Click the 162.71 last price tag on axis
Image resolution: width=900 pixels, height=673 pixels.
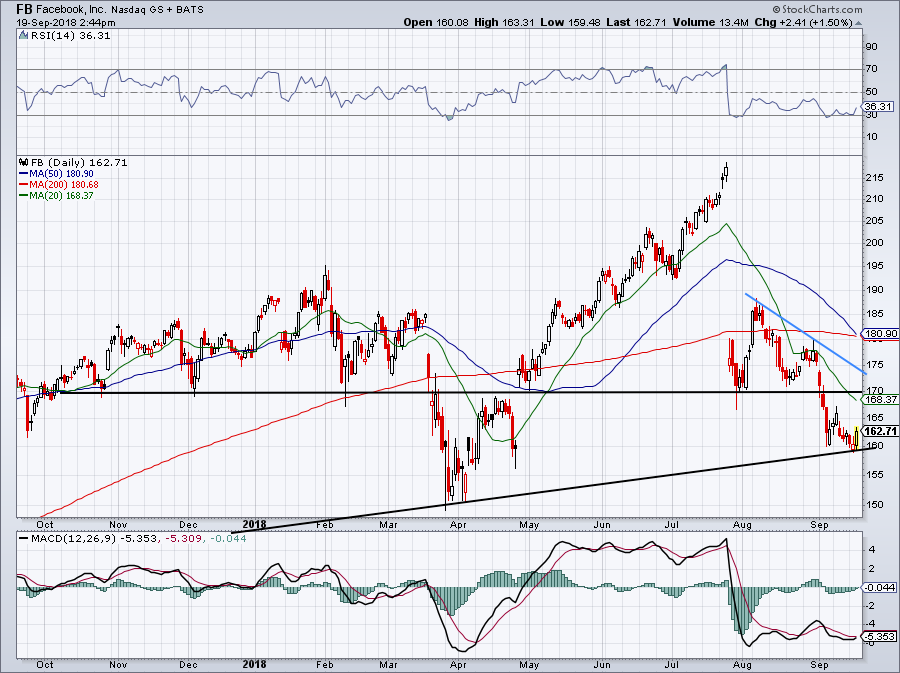tap(880, 431)
